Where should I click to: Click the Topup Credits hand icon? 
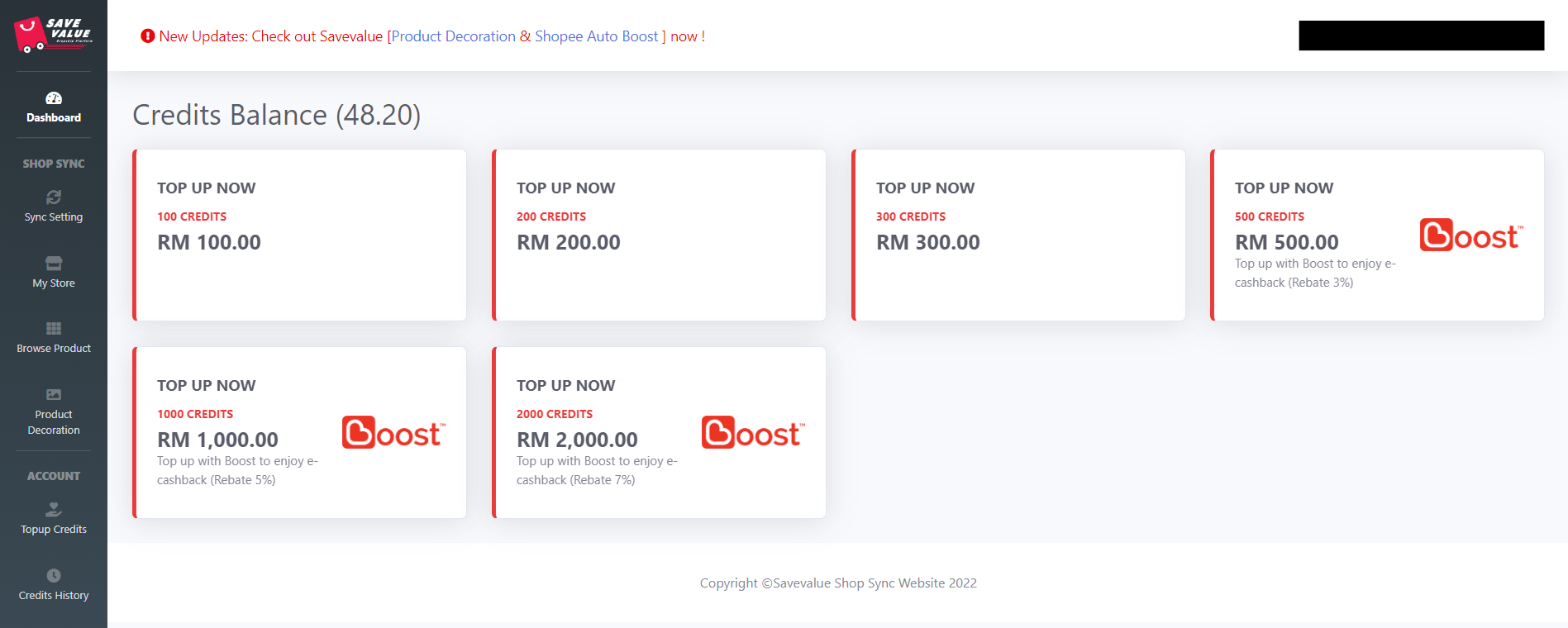point(54,510)
